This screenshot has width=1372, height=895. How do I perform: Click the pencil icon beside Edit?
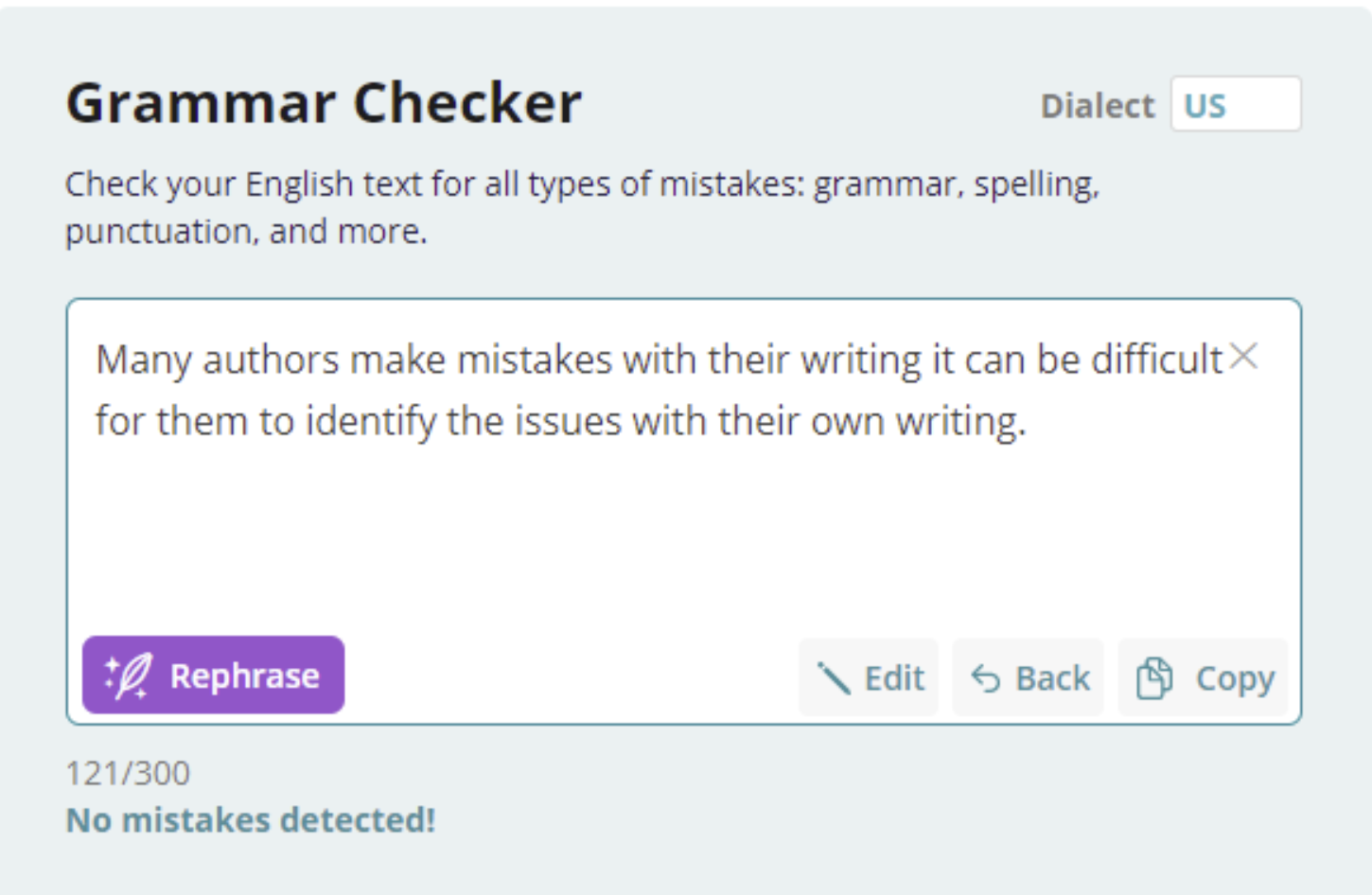point(834,678)
